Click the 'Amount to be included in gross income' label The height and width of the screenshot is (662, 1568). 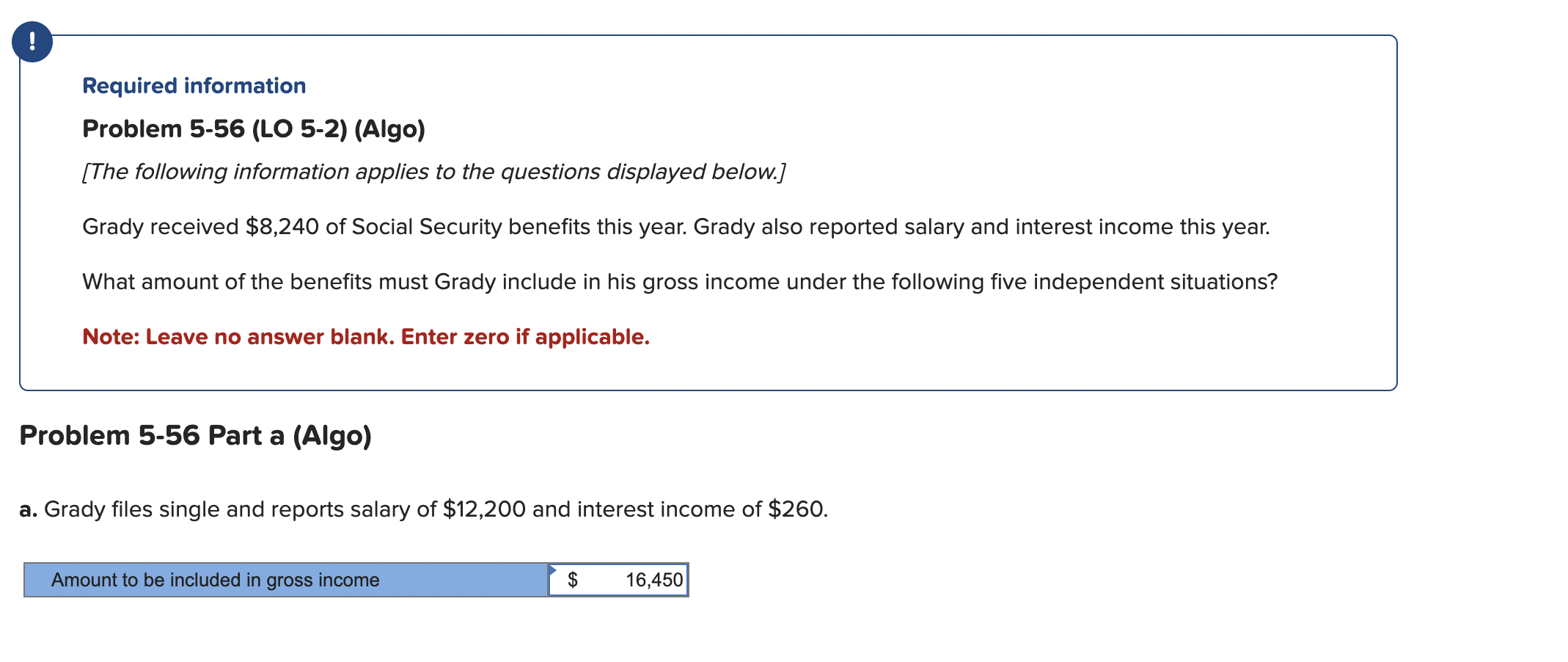[215, 579]
